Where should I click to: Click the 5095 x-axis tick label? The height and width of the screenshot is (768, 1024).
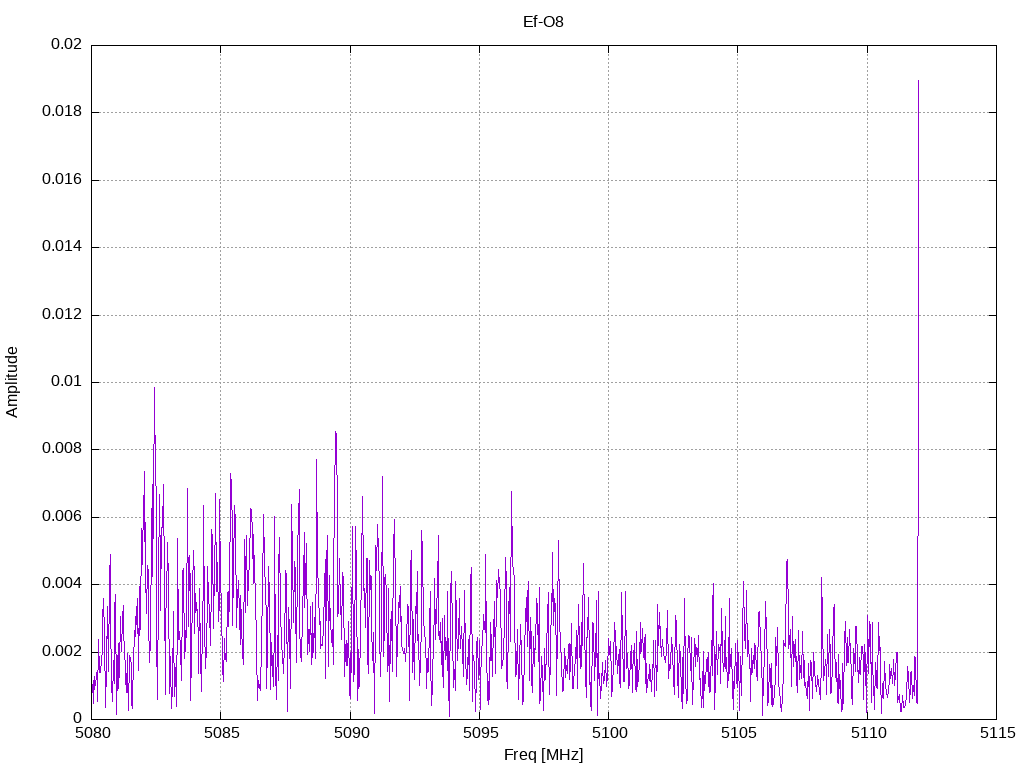479,733
